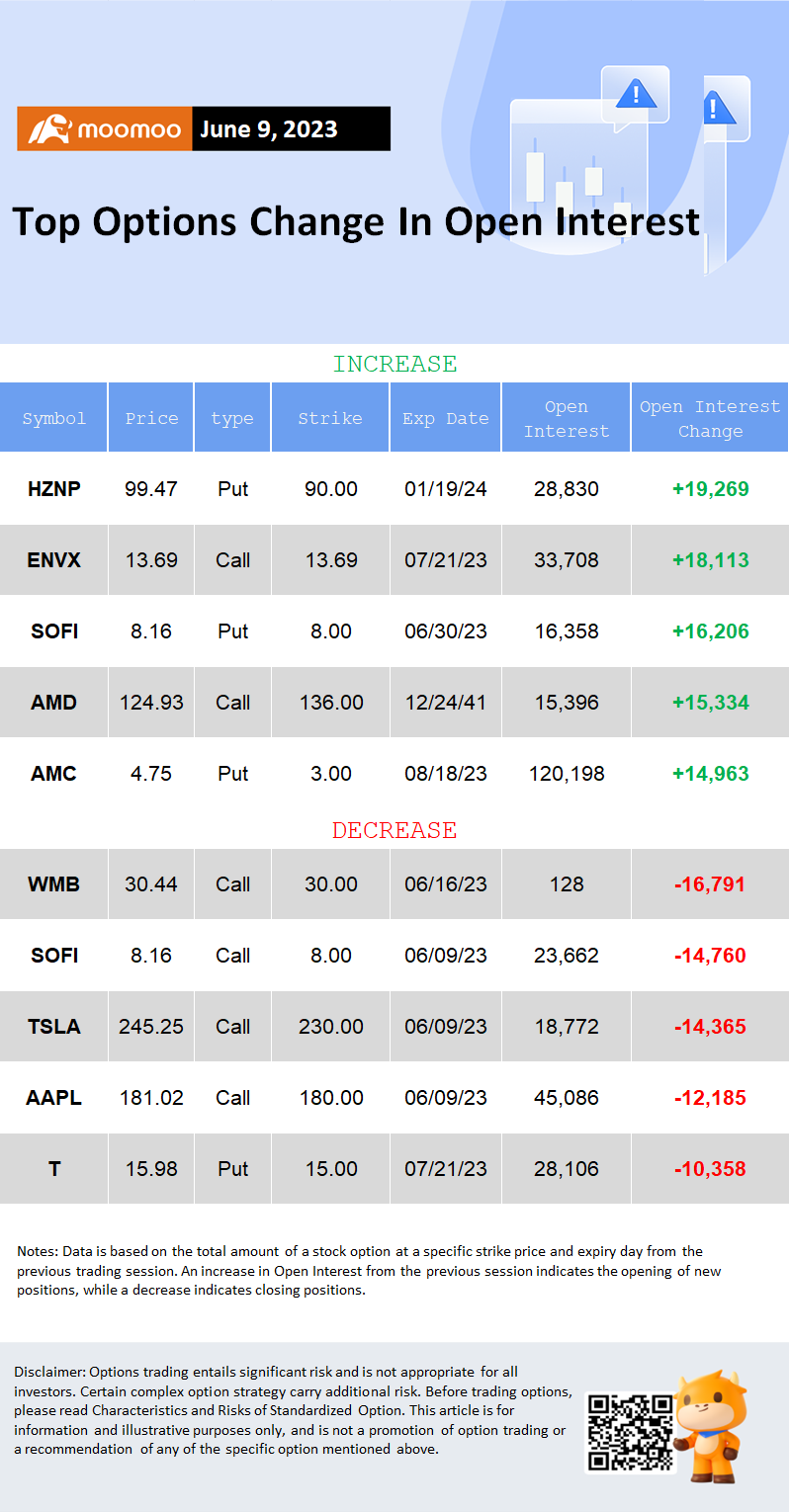Click the +18,113 open interest change

coord(710,560)
